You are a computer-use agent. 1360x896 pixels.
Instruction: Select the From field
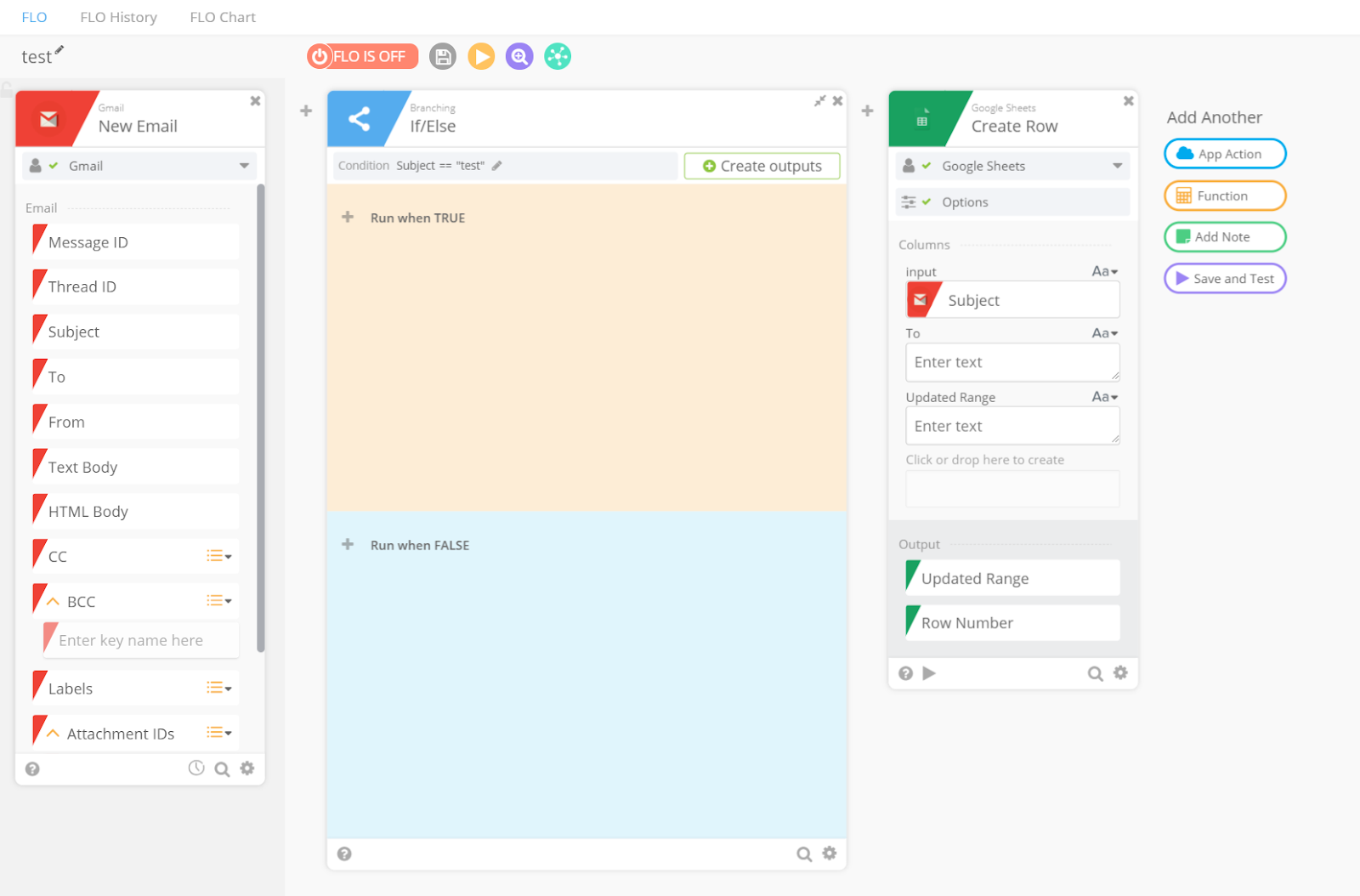click(136, 422)
